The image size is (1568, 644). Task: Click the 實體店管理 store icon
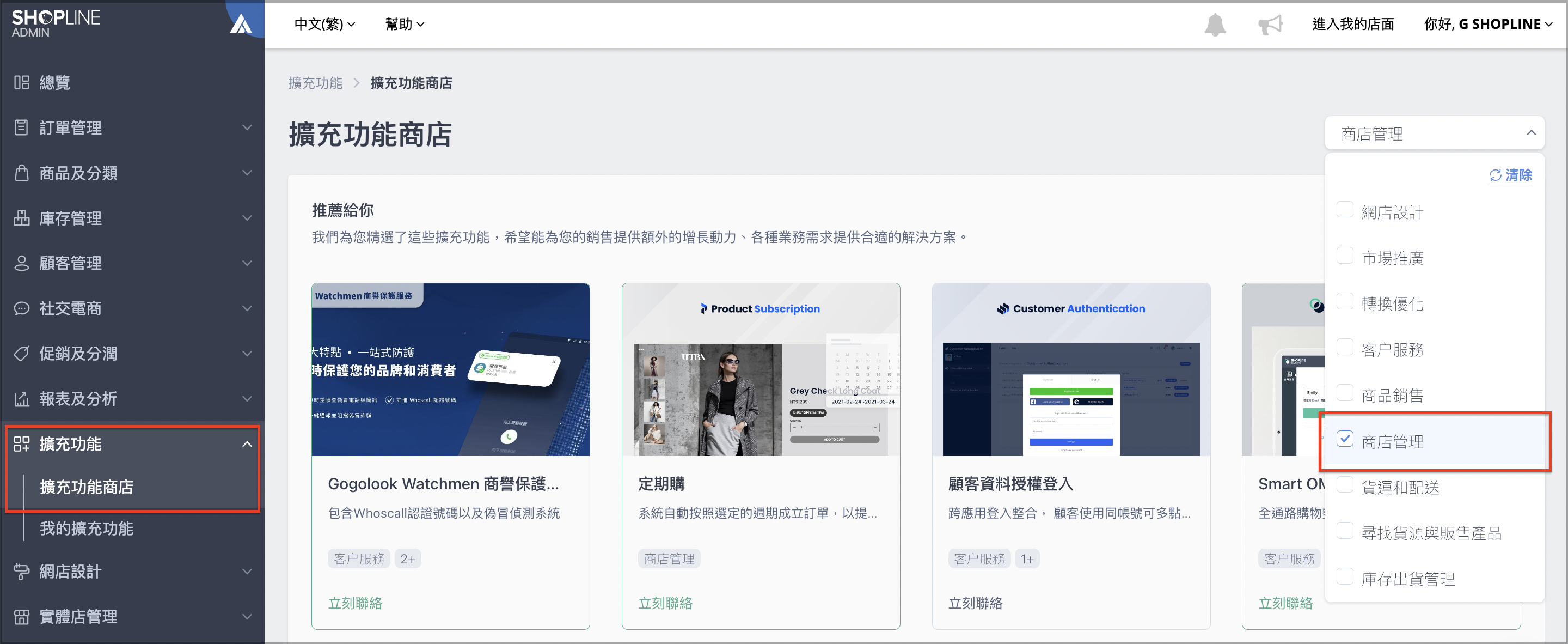click(21, 616)
